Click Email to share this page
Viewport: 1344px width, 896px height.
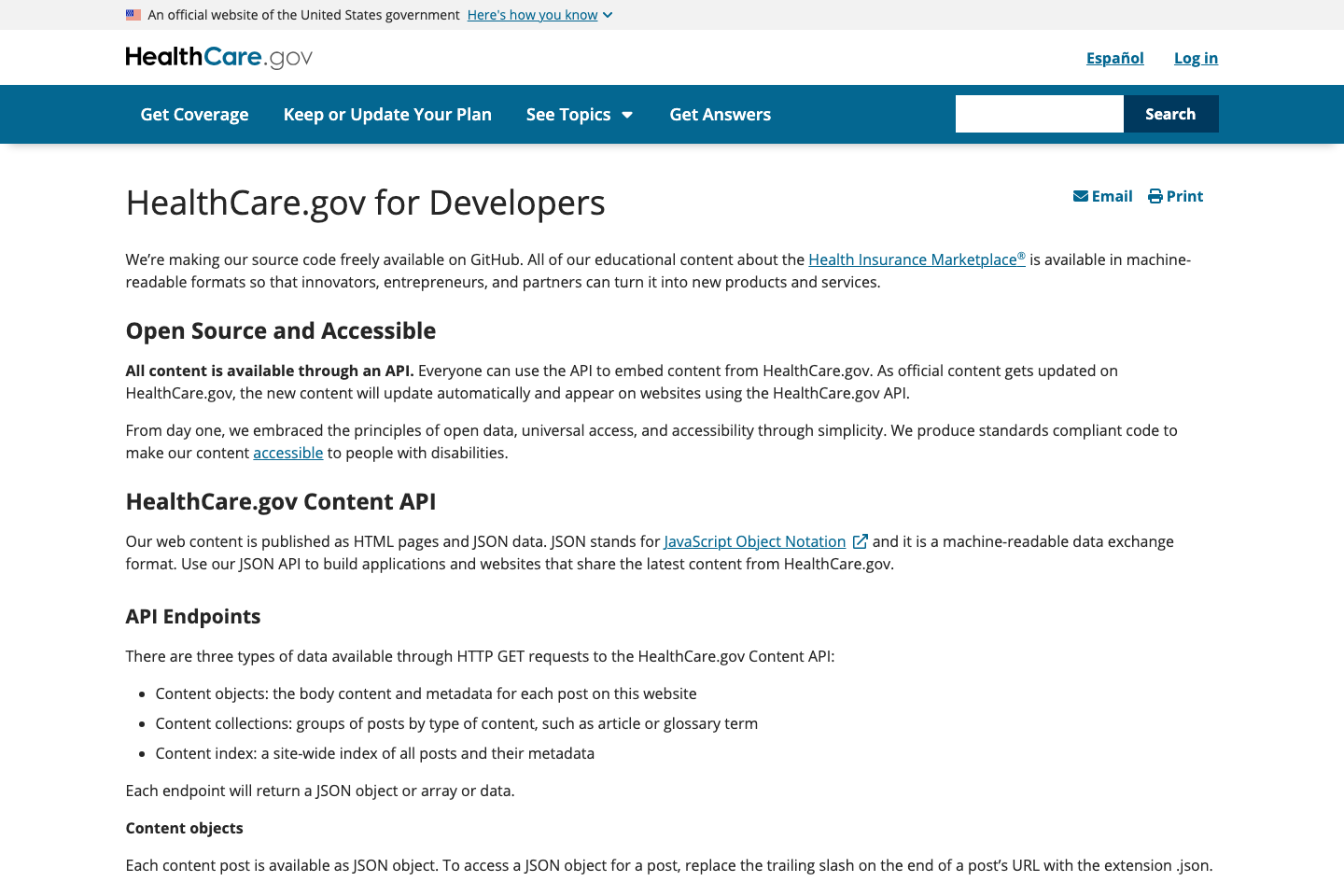click(x=1111, y=196)
